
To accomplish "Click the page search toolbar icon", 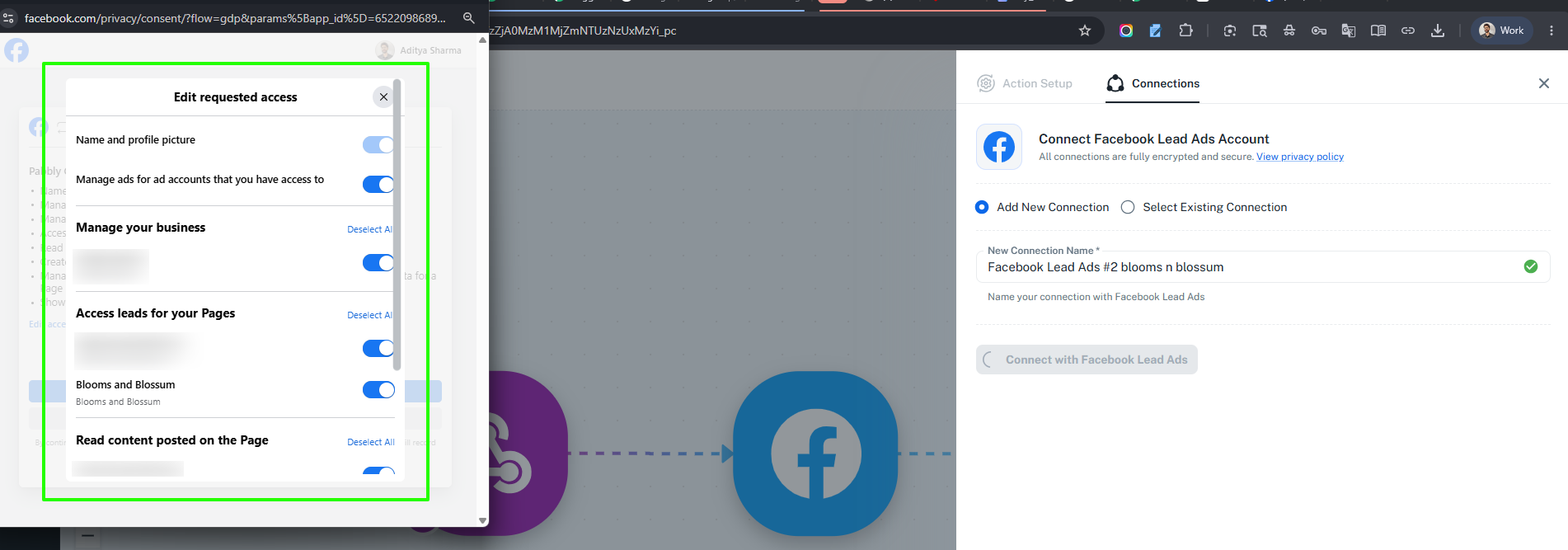I will tap(1260, 31).
